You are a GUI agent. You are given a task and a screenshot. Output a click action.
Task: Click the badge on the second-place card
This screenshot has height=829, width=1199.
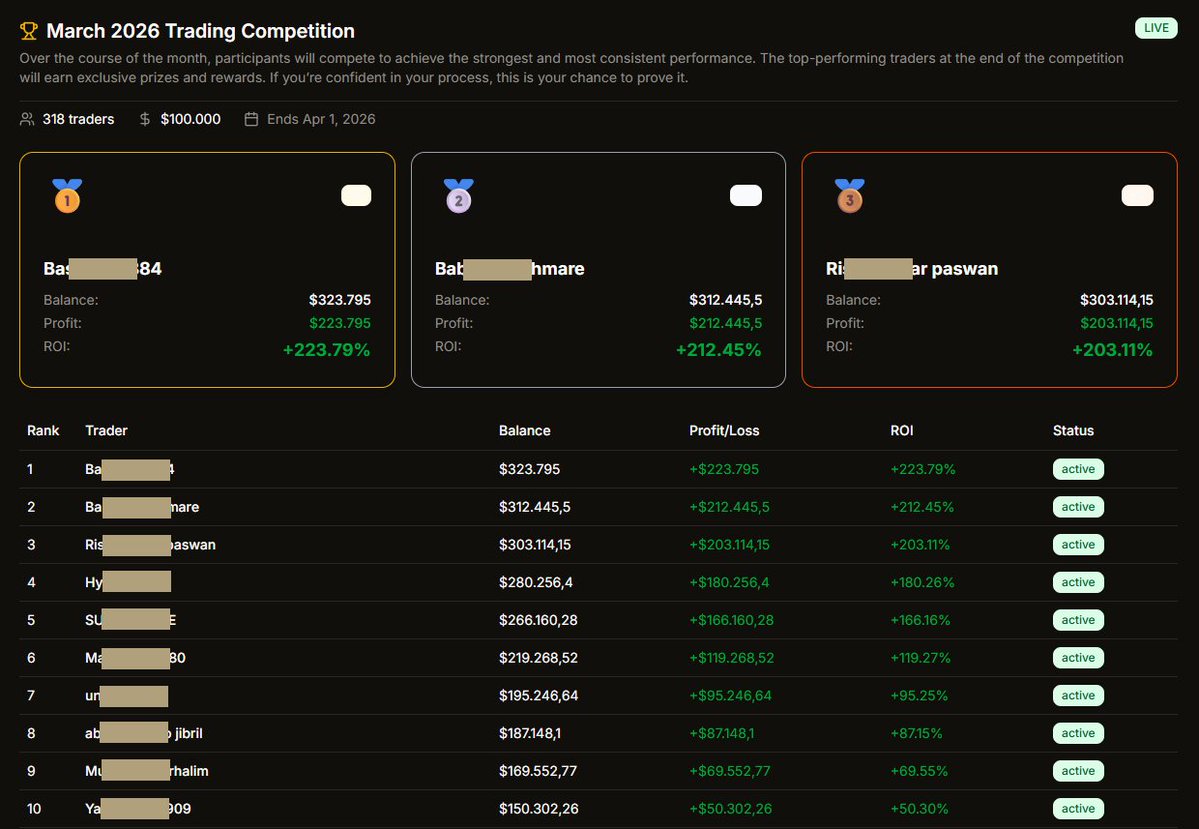[745, 195]
